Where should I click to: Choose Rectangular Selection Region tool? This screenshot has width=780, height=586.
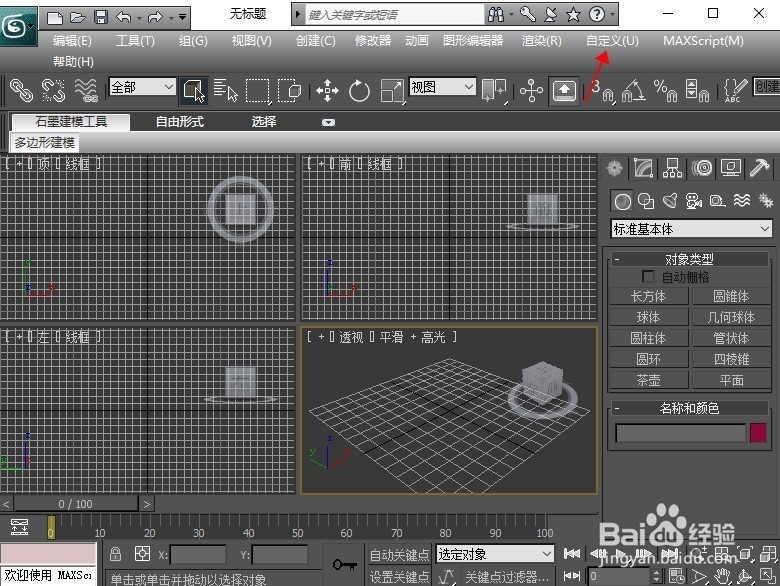pyautogui.click(x=258, y=91)
